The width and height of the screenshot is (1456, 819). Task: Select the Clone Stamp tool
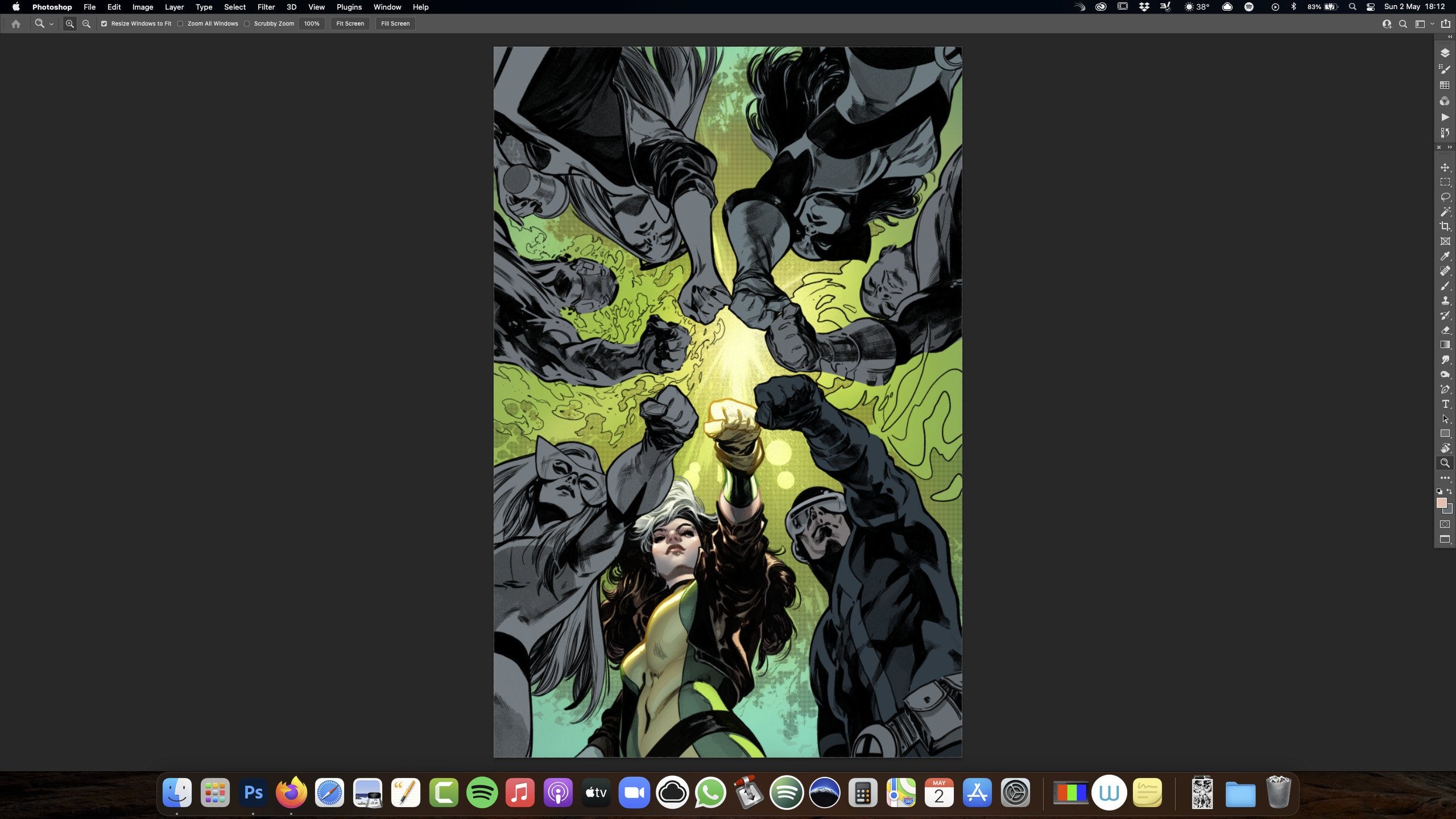[x=1445, y=300]
